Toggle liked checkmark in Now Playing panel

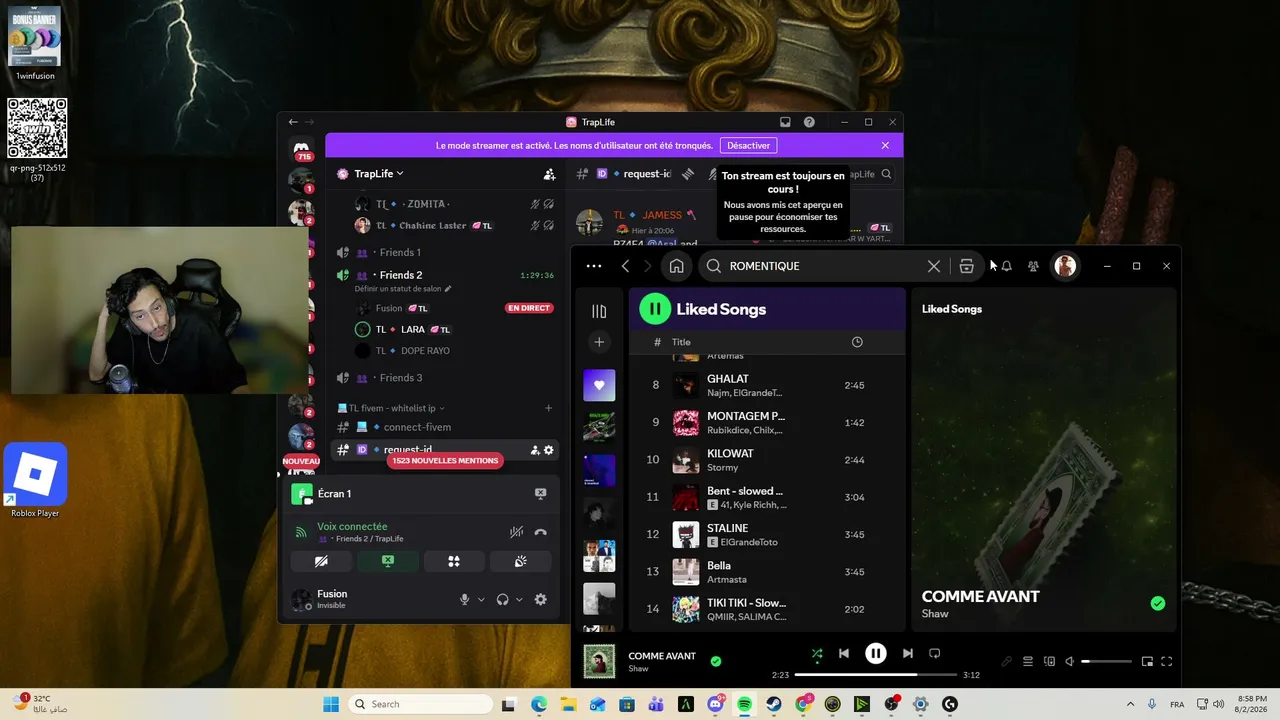(x=1158, y=603)
